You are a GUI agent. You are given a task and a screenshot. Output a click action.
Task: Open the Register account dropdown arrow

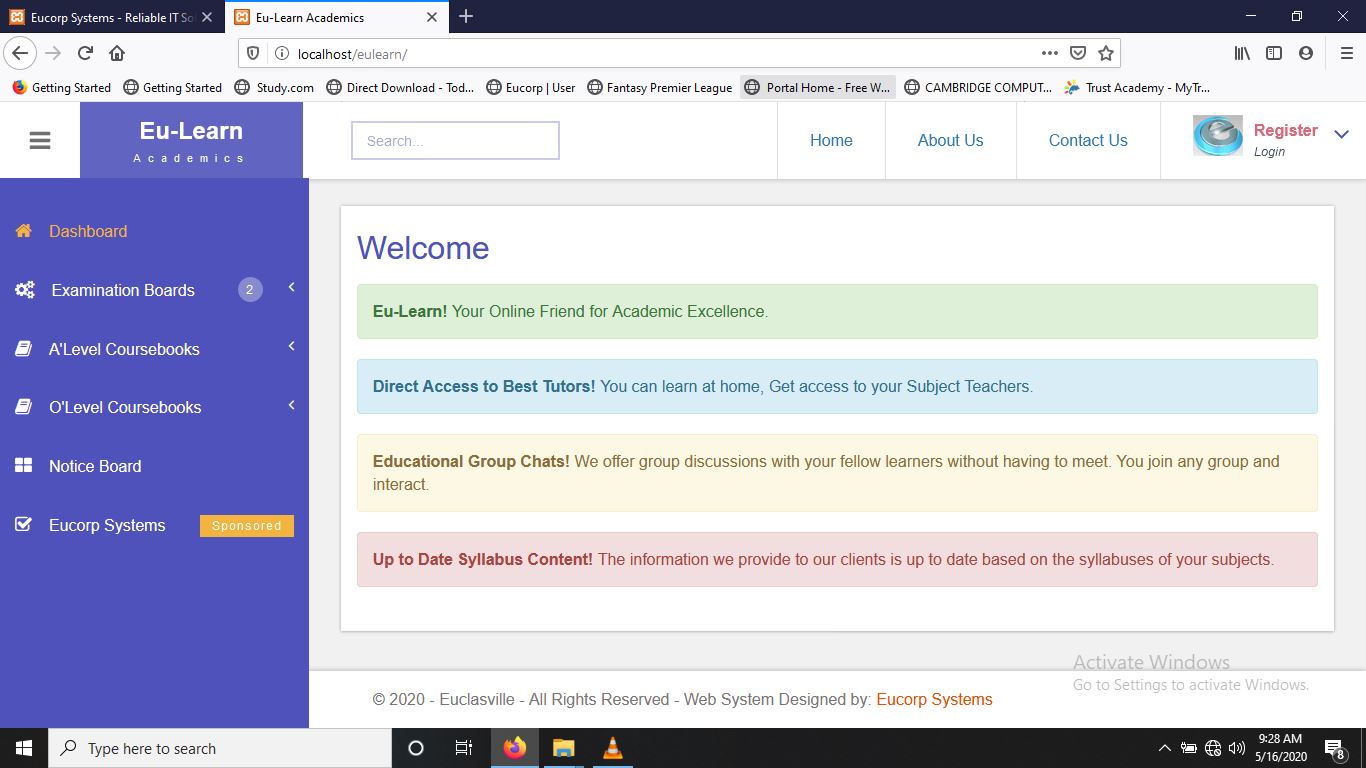coord(1341,135)
